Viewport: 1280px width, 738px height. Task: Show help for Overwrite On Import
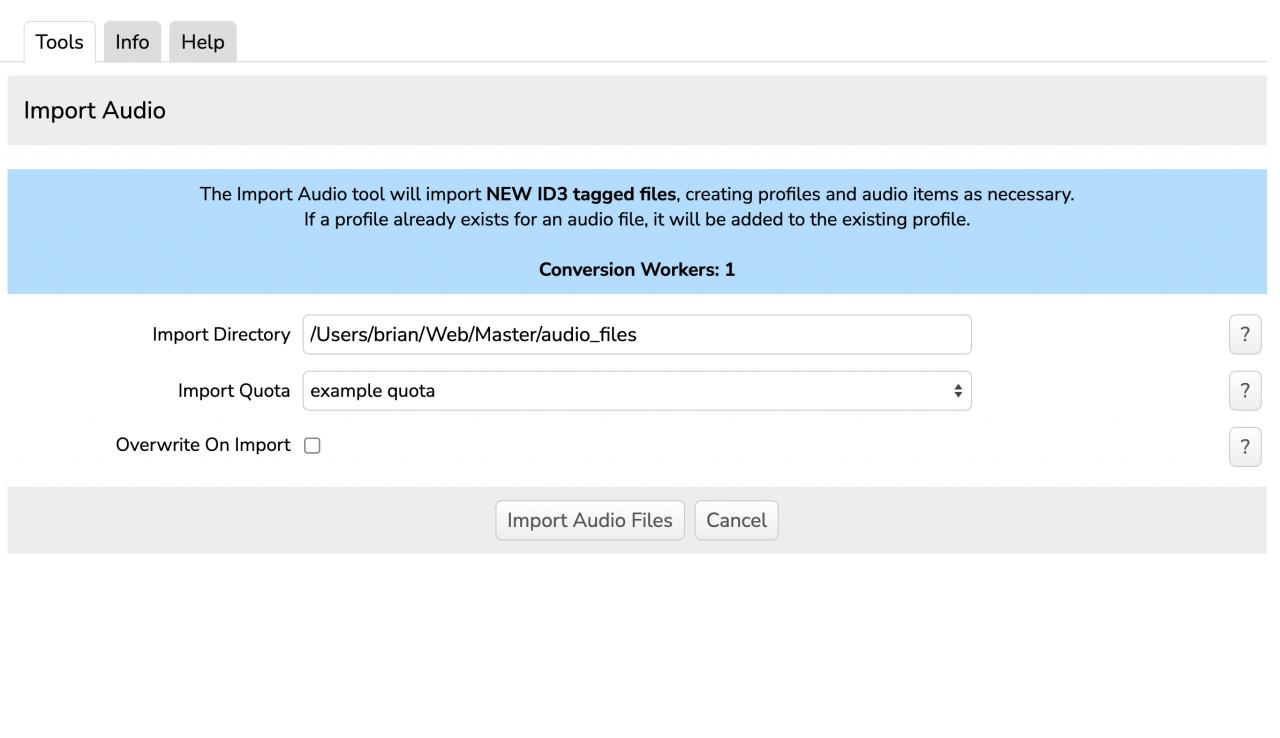(x=1244, y=447)
